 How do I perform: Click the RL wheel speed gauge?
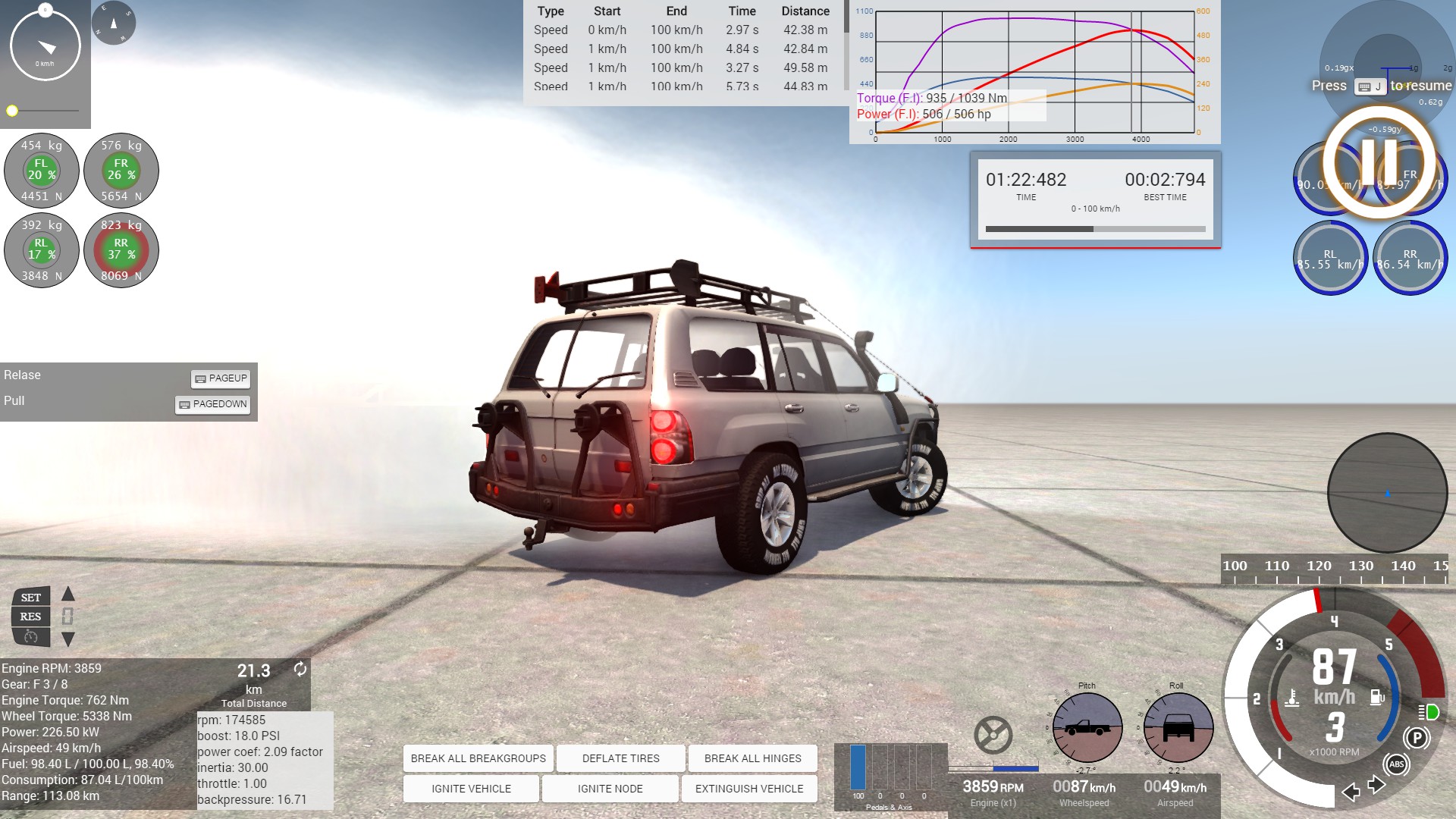1331,258
